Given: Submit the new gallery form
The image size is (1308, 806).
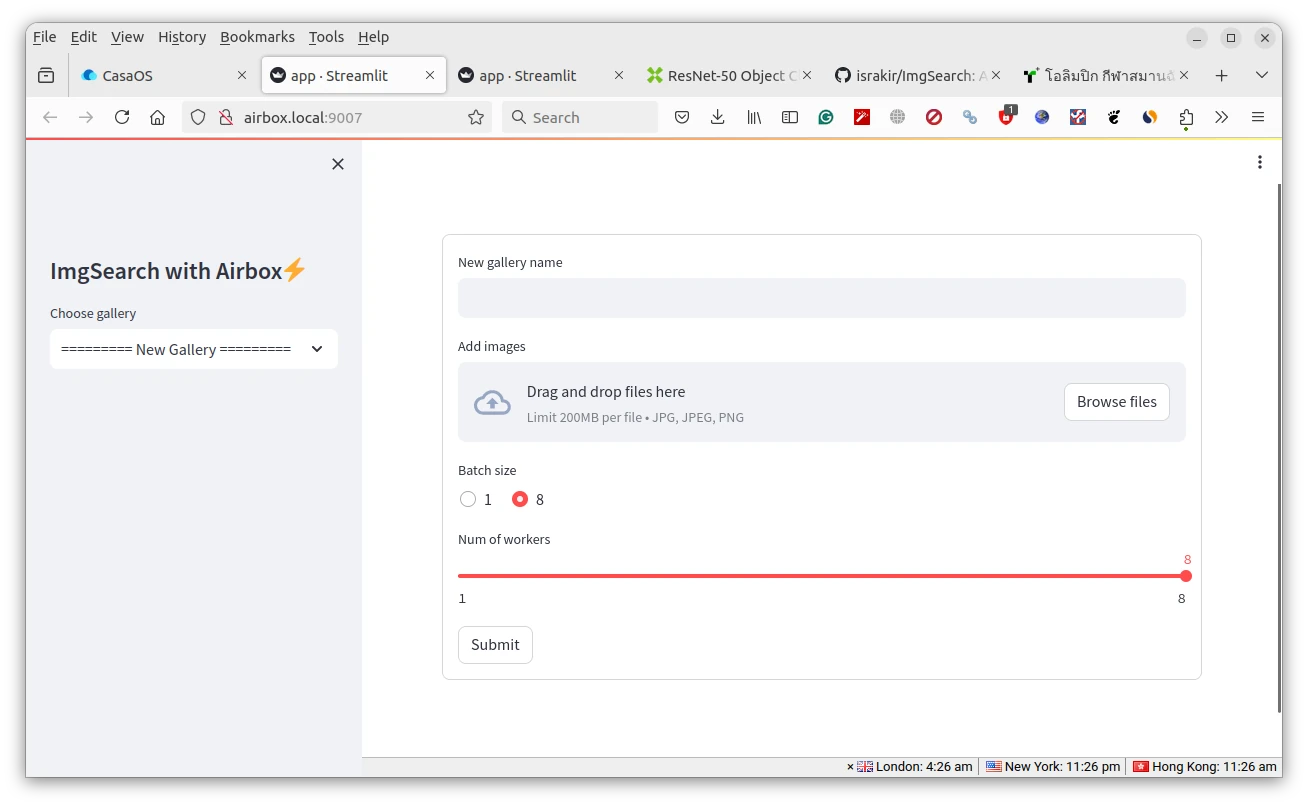Looking at the screenshot, I should (495, 645).
